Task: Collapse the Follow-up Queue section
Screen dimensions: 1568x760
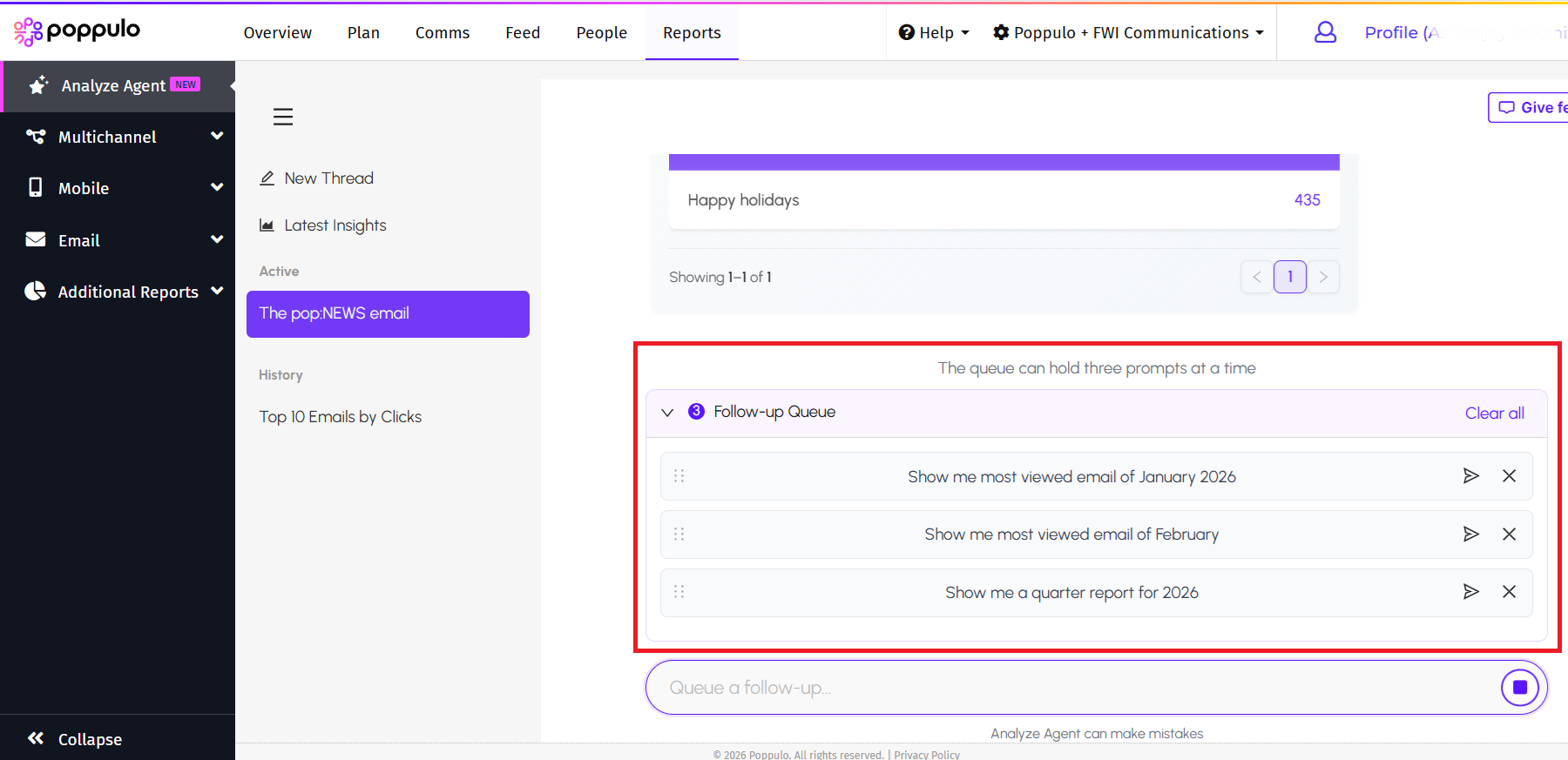Action: tap(667, 413)
